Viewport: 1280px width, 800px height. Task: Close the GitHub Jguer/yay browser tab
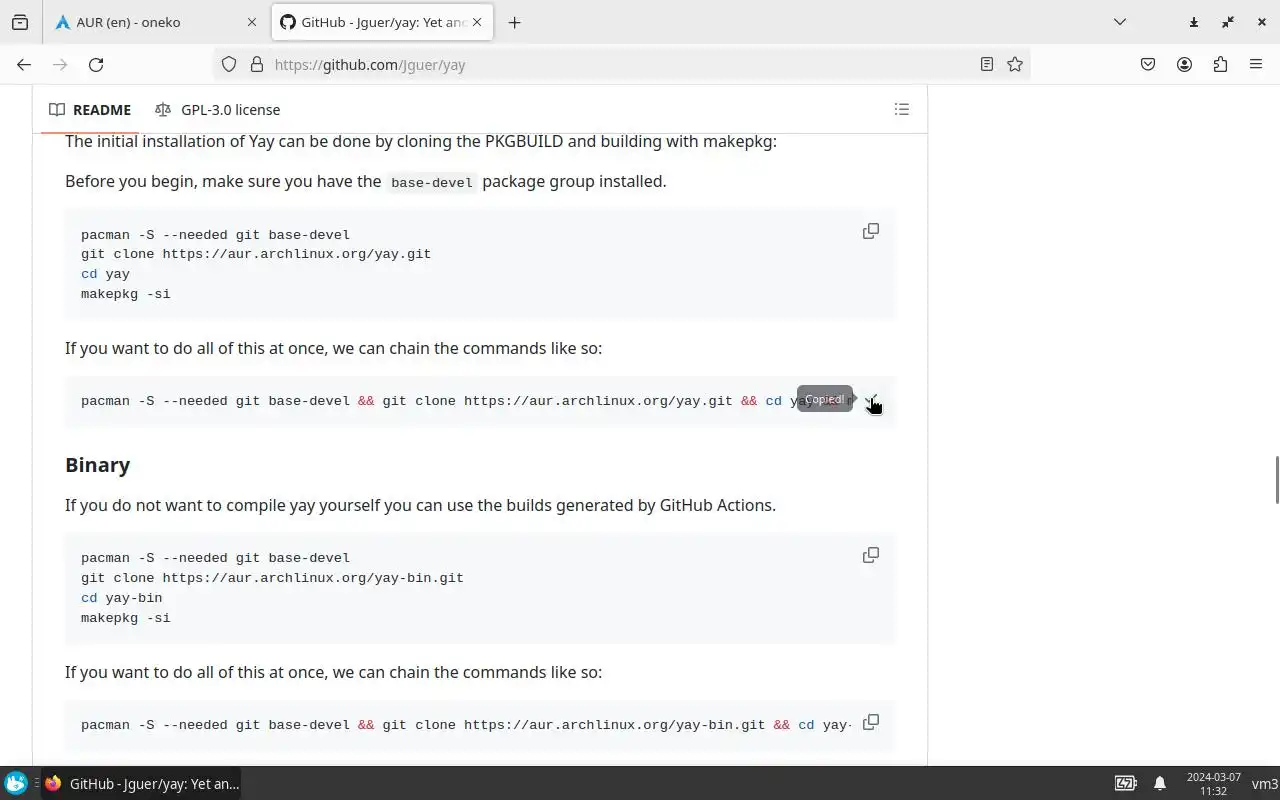pyautogui.click(x=477, y=22)
